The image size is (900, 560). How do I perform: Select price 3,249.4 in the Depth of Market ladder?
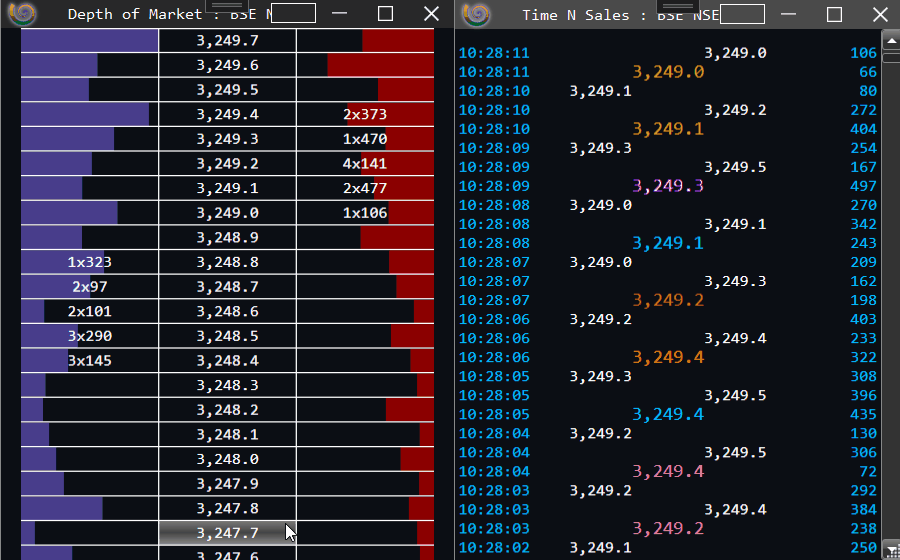[227, 114]
